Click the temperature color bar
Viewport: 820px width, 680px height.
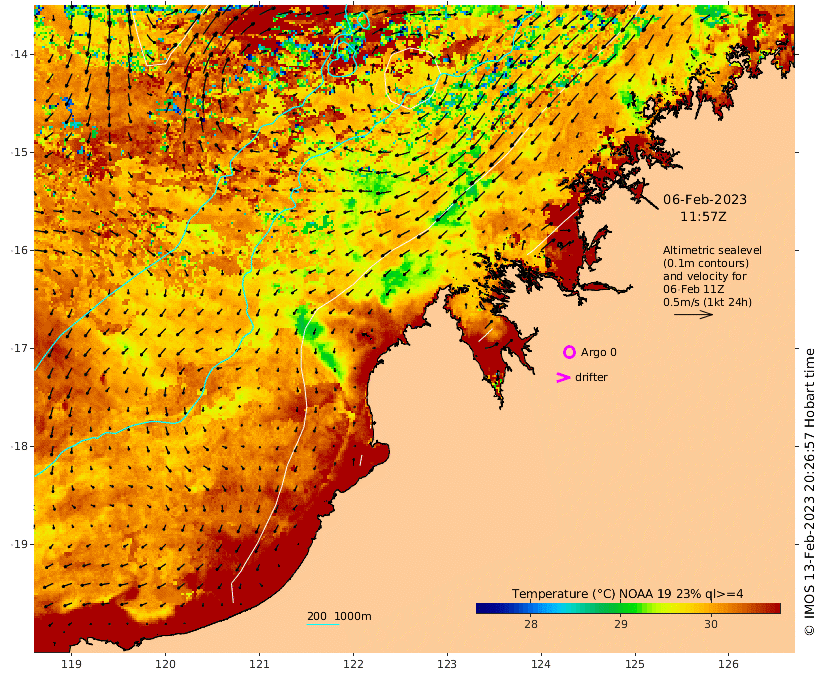pos(628,608)
